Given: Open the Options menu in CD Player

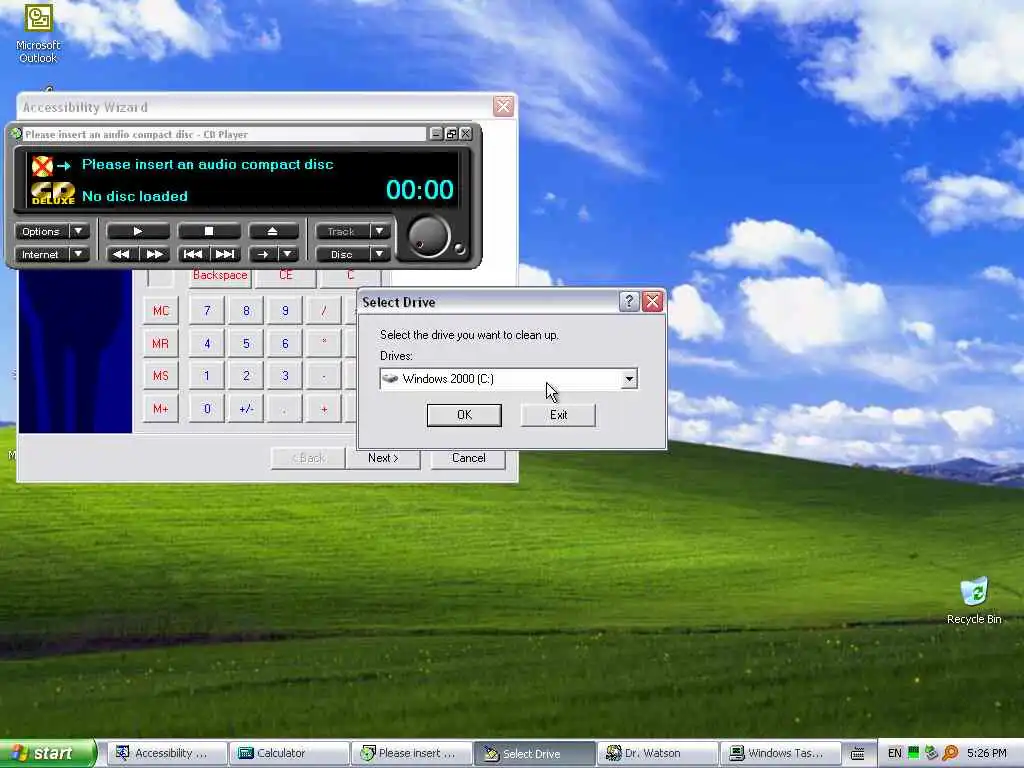Looking at the screenshot, I should (40, 231).
